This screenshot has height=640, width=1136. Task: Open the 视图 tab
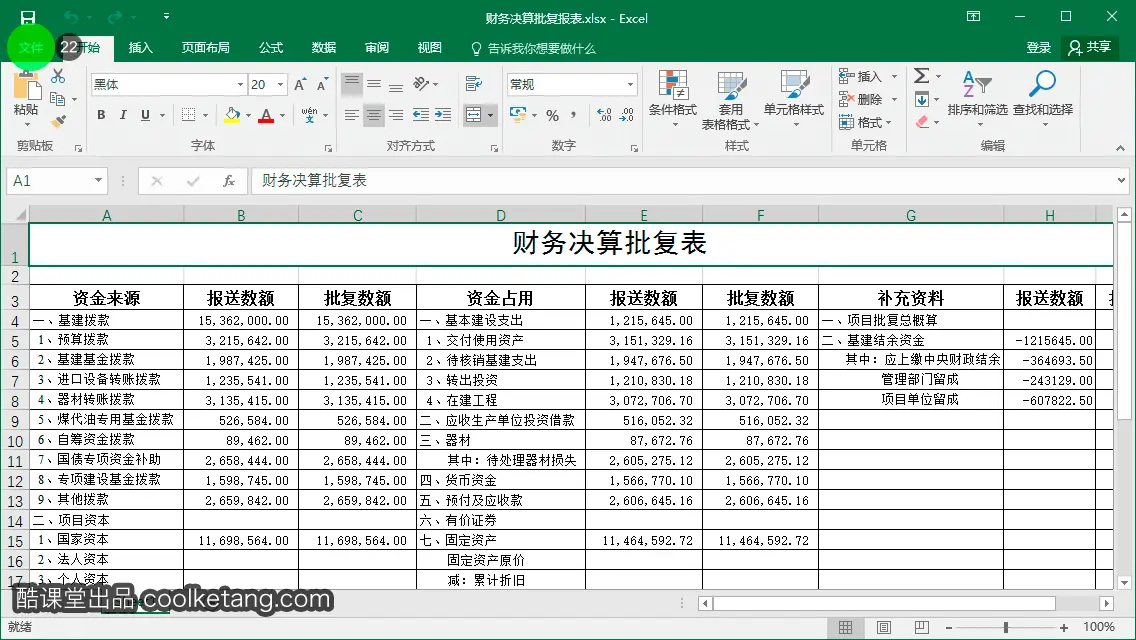pos(430,48)
